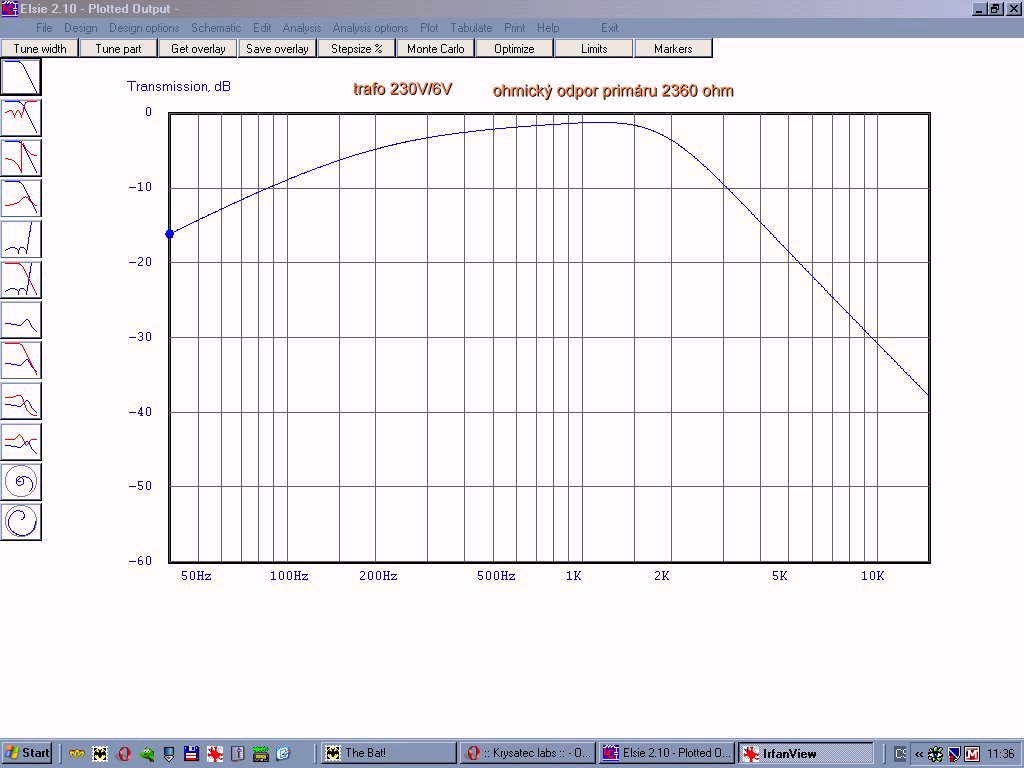Viewport: 1024px width, 768px height.
Task: Open the Print menu
Action: coord(515,28)
